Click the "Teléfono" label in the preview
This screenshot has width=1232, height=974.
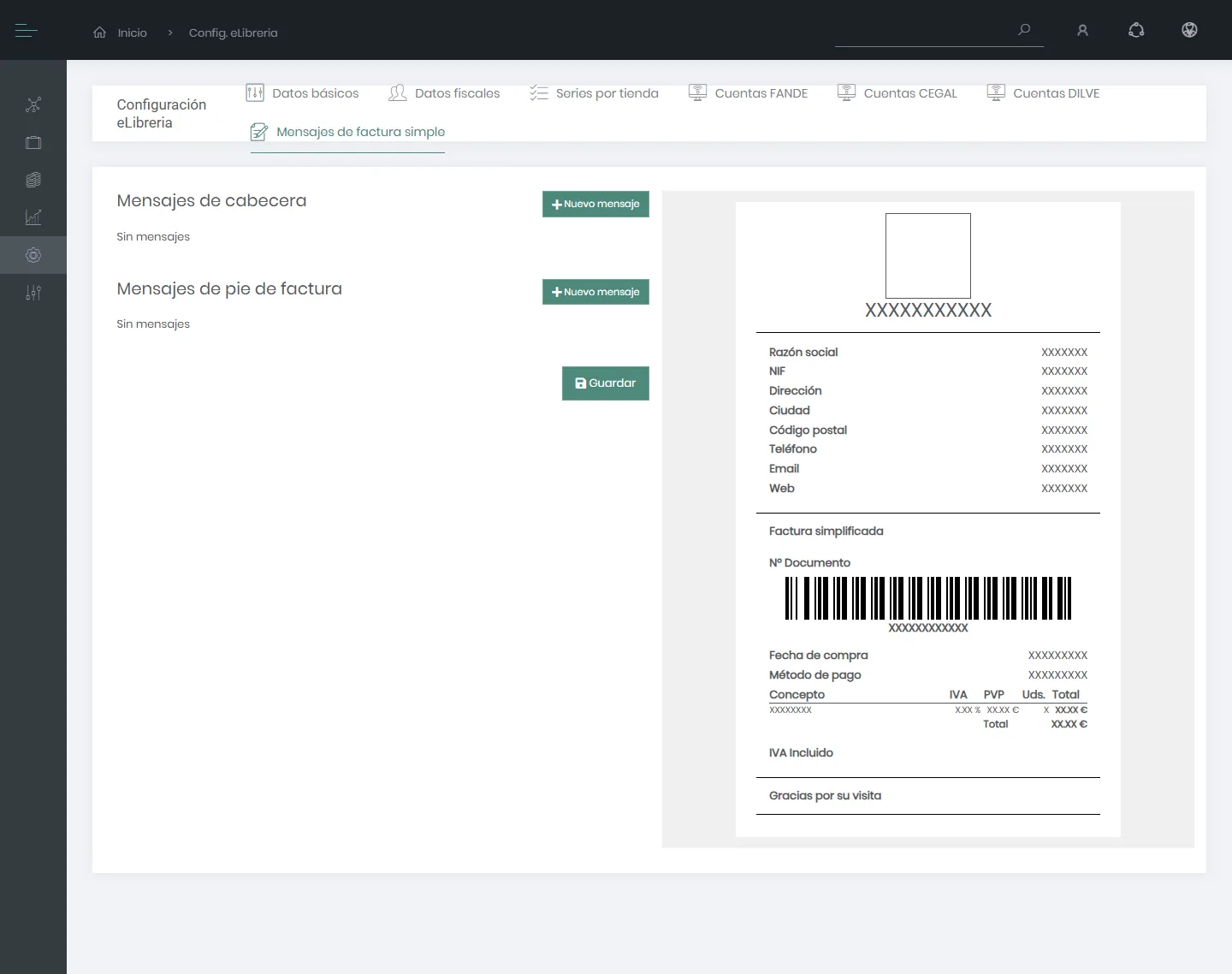(x=793, y=449)
